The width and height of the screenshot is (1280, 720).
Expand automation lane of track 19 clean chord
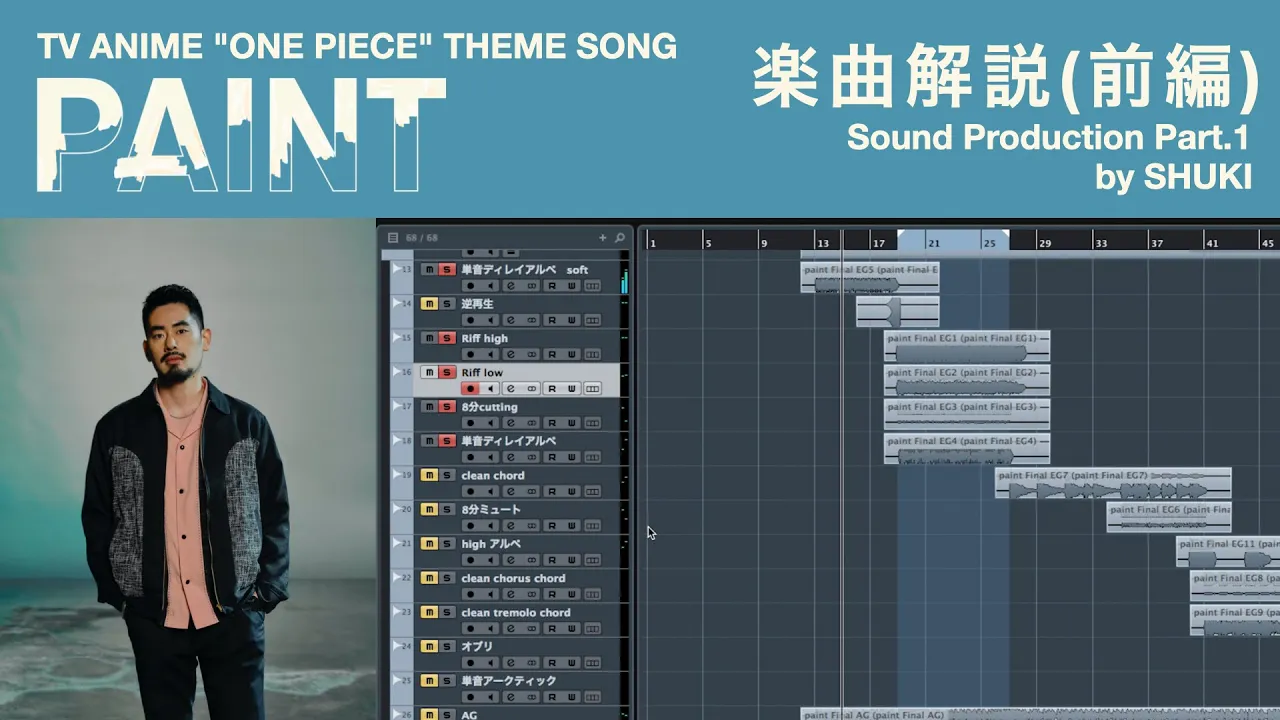(397, 475)
